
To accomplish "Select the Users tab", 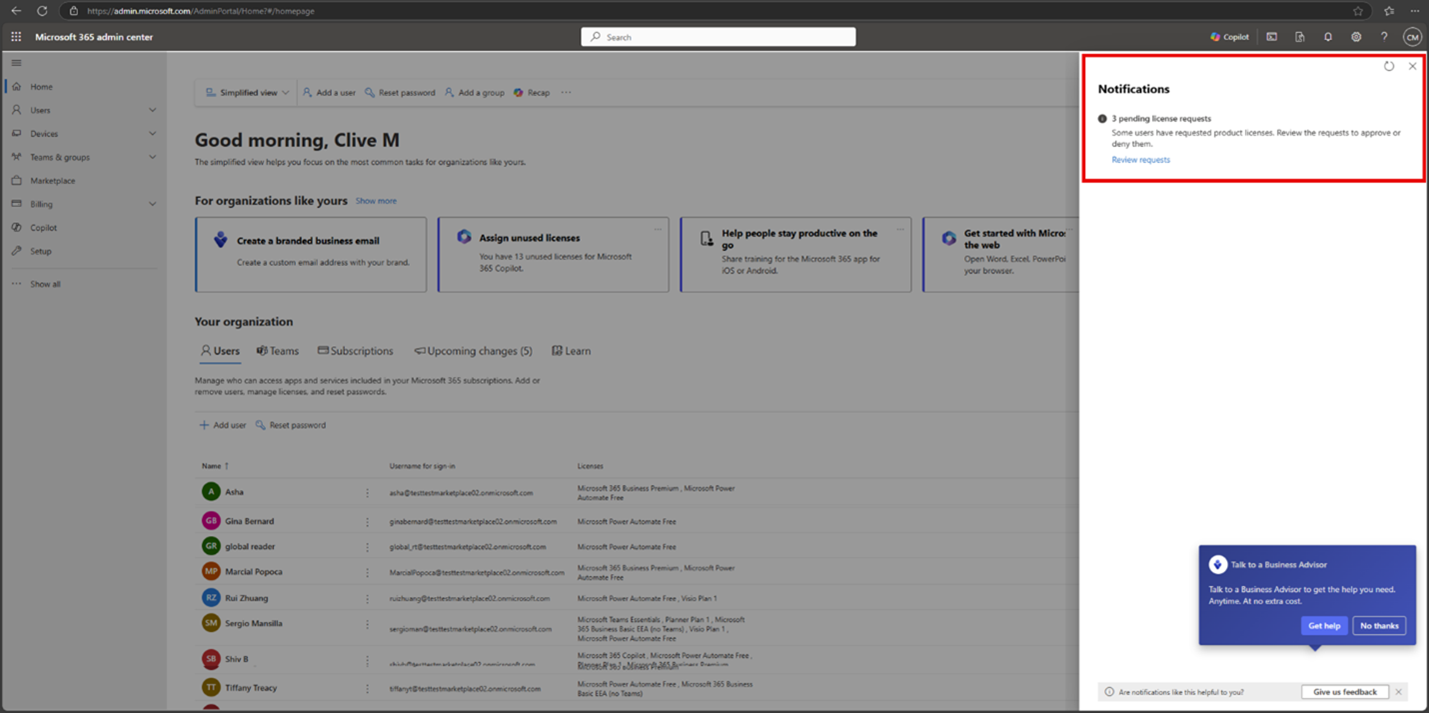I will tap(220, 351).
